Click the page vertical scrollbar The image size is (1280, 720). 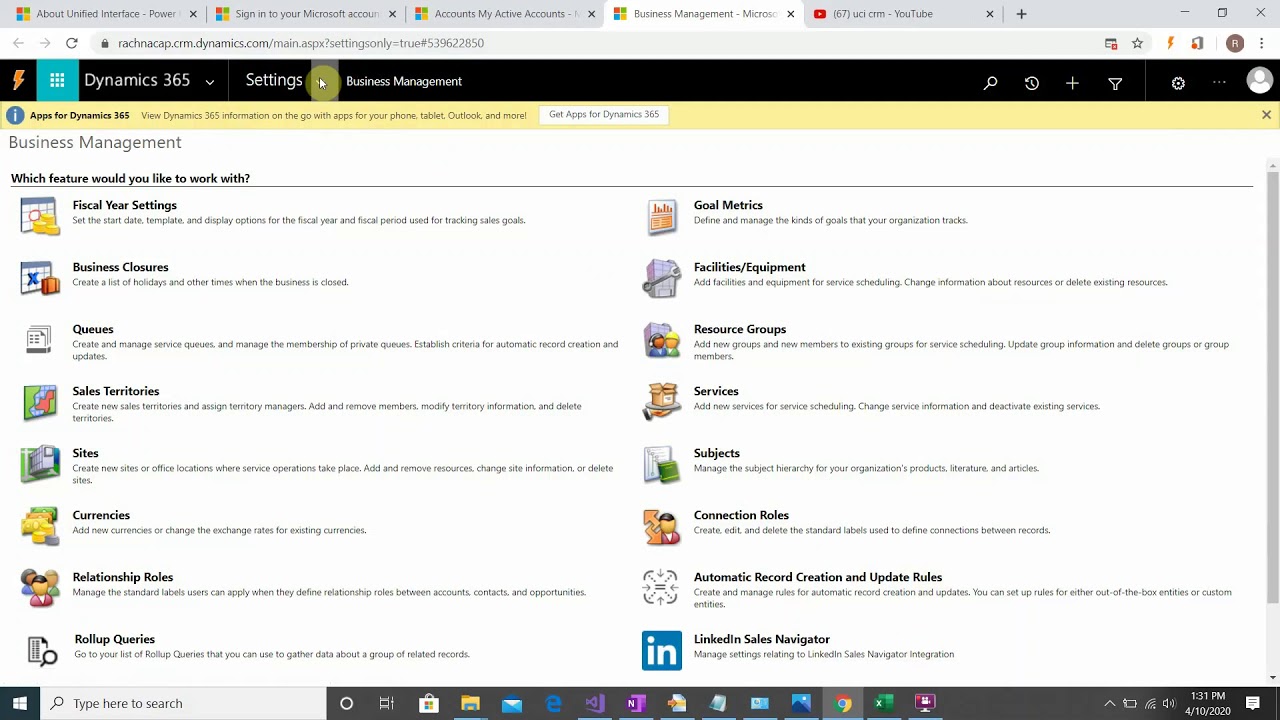(1272, 386)
